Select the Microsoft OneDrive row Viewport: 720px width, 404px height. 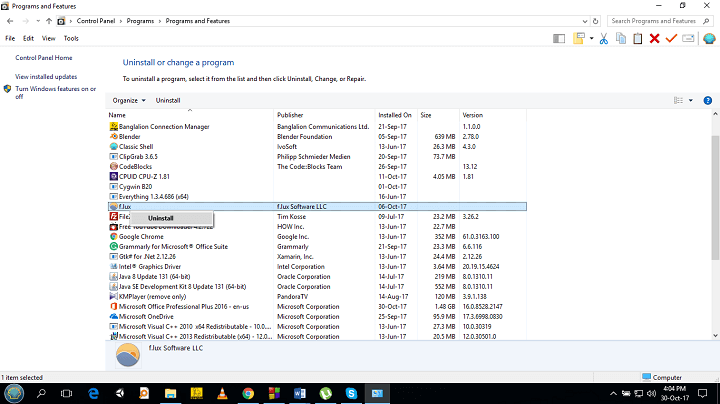tap(317, 317)
